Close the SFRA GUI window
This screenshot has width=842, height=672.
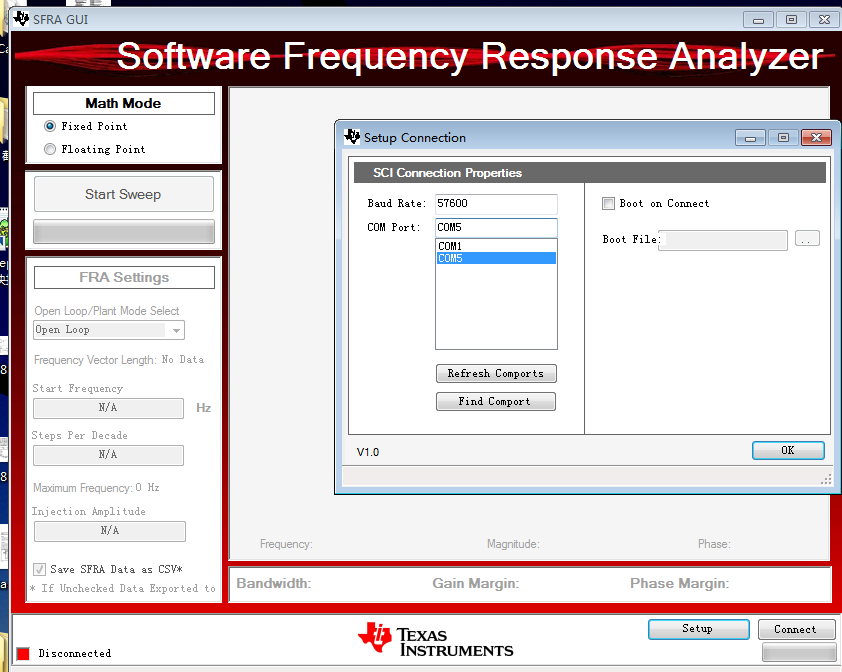click(824, 20)
